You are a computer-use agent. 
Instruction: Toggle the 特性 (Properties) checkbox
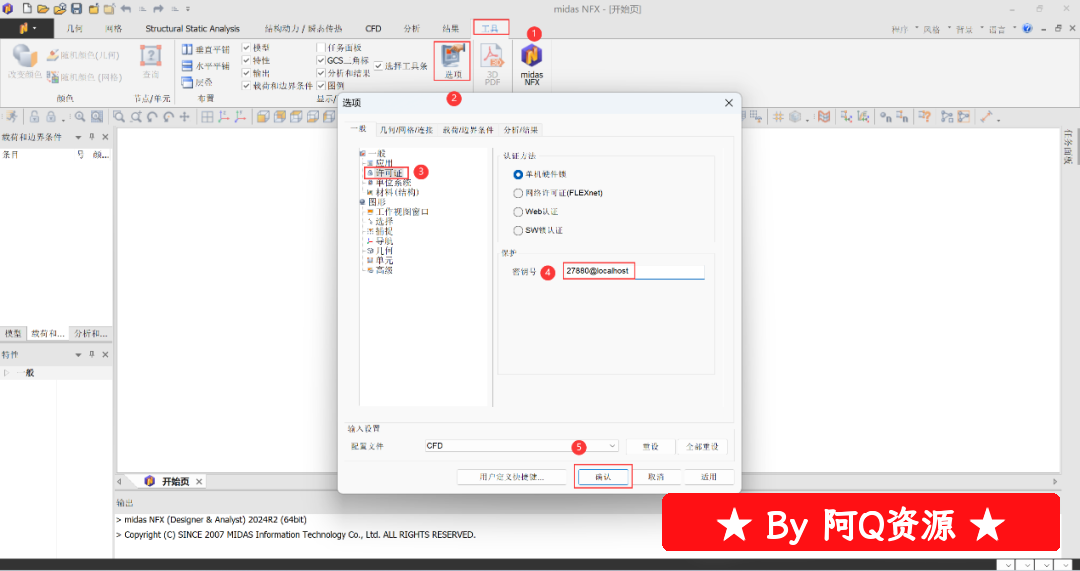(x=247, y=61)
